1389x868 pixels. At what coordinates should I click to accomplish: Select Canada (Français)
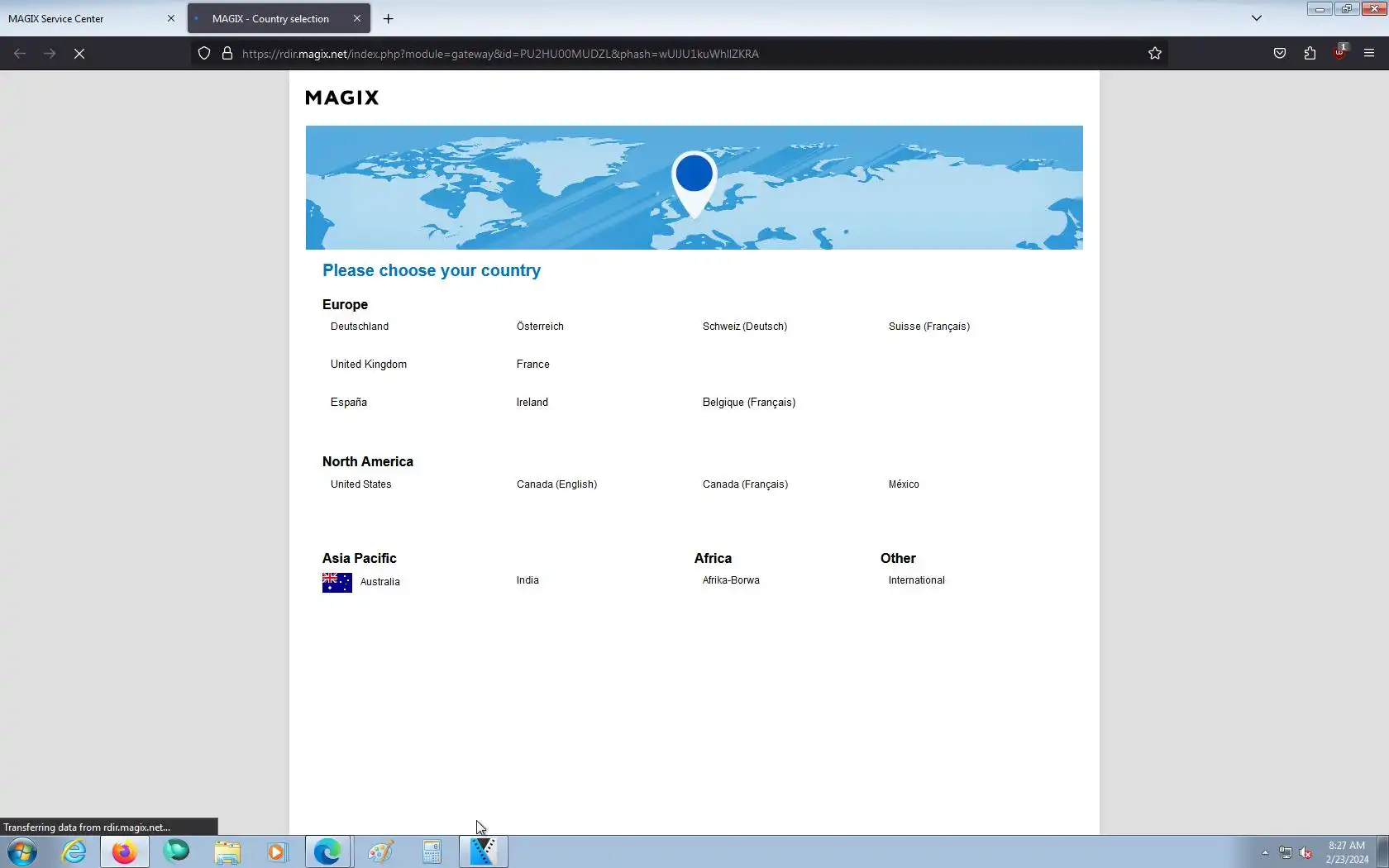pos(745,484)
